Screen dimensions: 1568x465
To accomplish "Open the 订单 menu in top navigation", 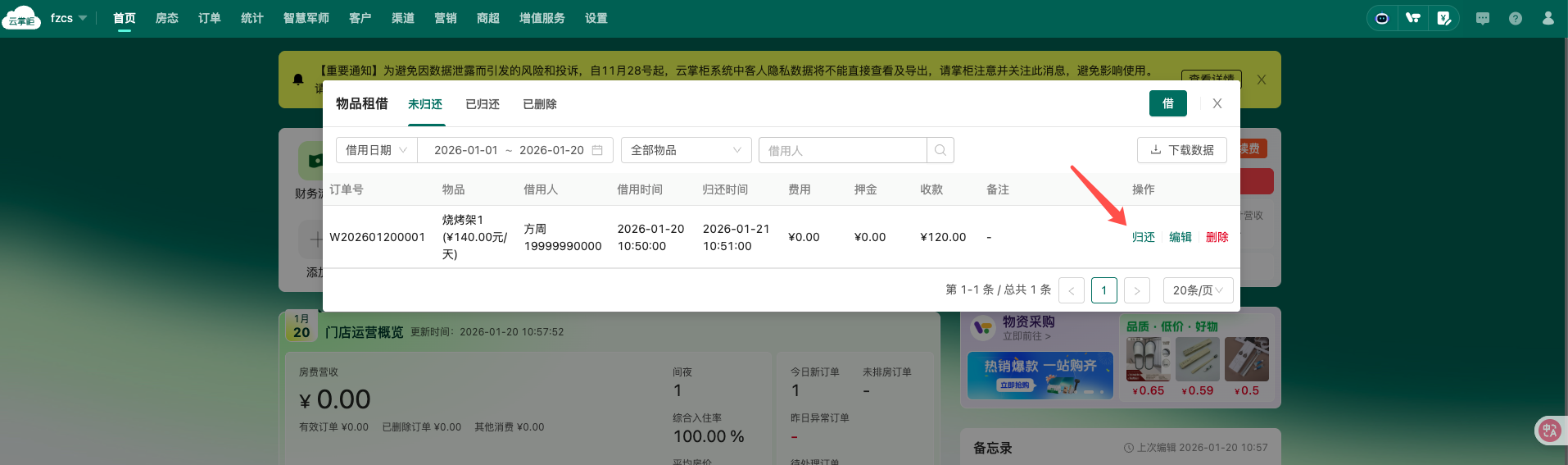I will 210,18.
